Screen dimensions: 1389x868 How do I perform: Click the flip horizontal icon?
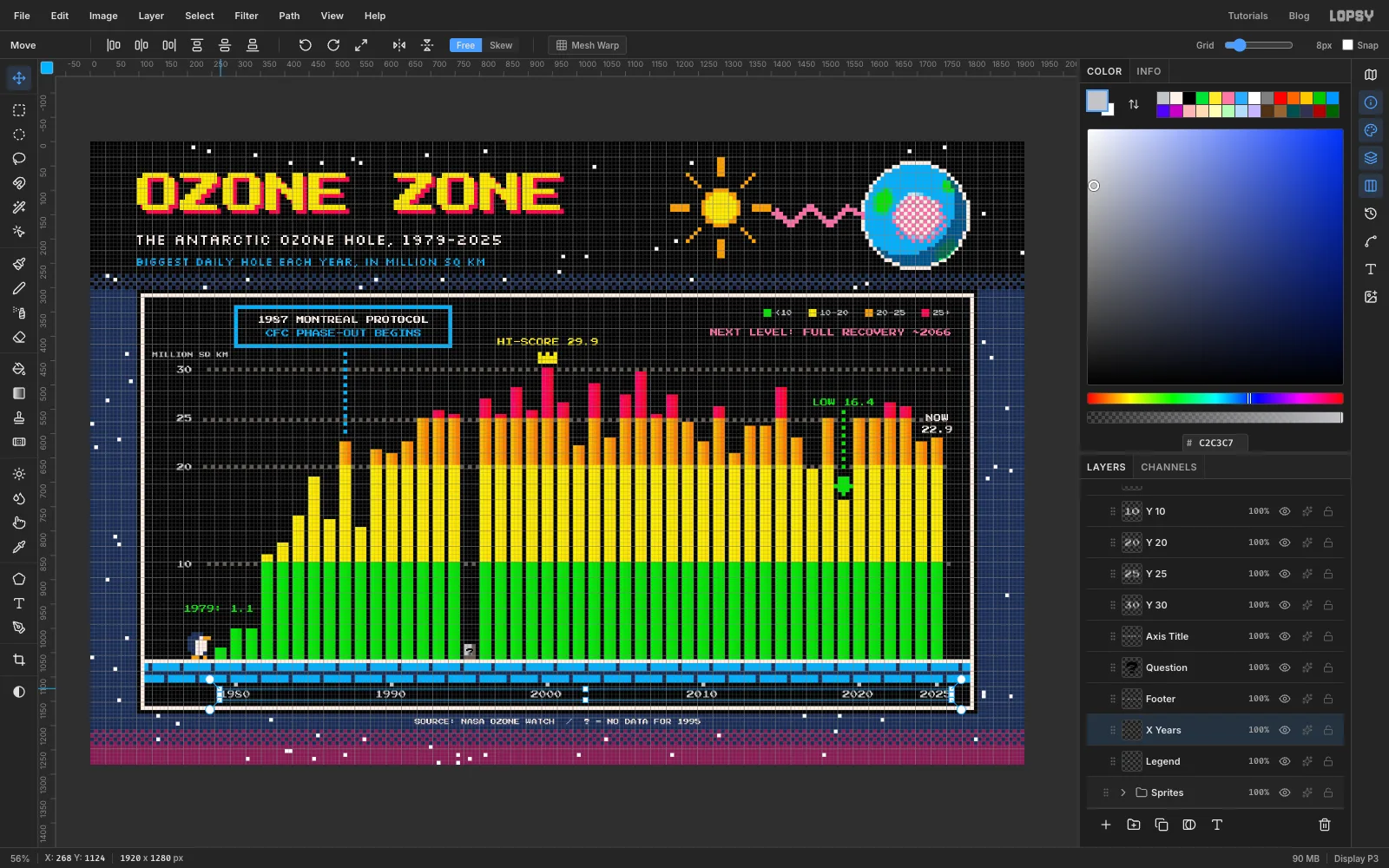(398, 45)
